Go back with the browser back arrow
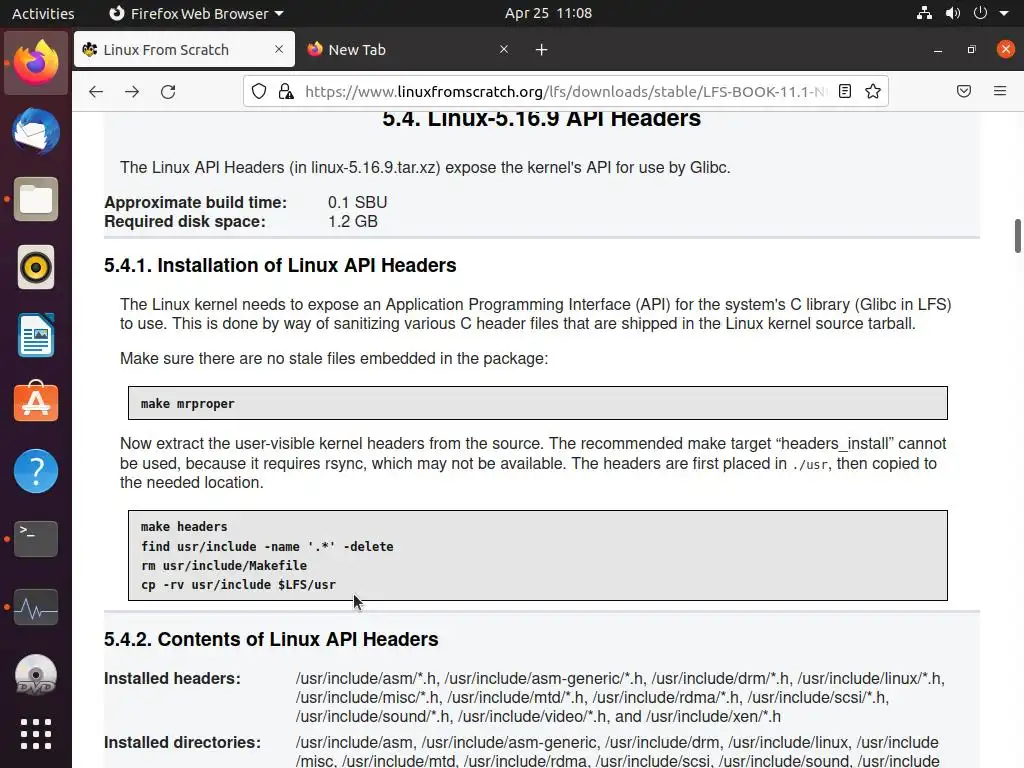Image resolution: width=1024 pixels, height=768 pixels. tap(96, 91)
